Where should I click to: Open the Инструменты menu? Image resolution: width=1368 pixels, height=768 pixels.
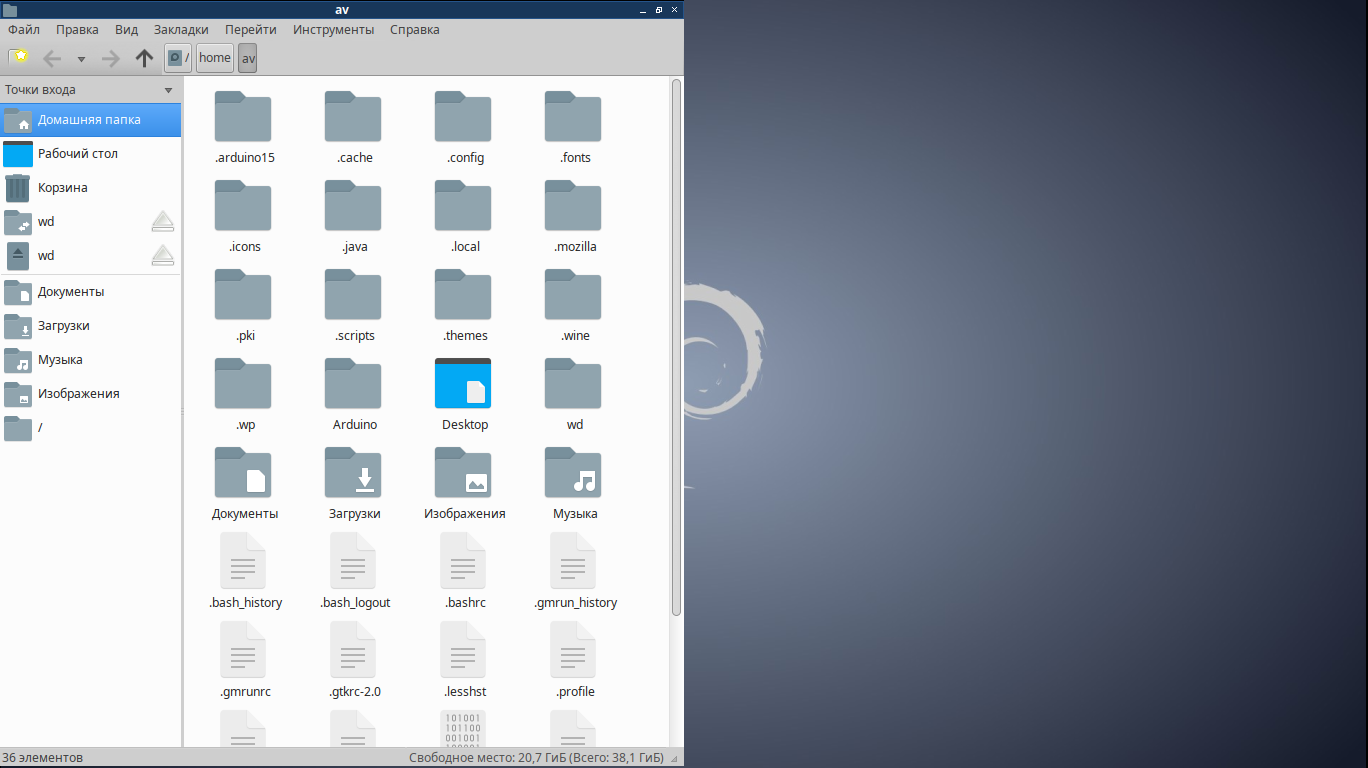point(334,29)
